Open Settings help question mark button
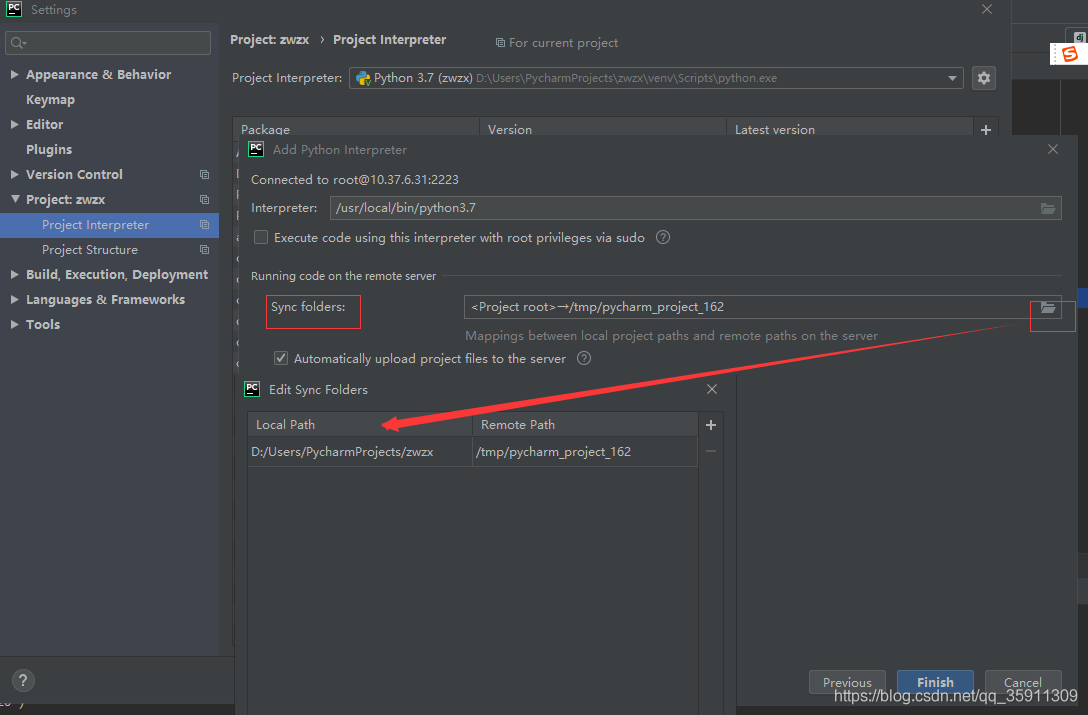Viewport: 1088px width, 715px height. pyautogui.click(x=23, y=680)
